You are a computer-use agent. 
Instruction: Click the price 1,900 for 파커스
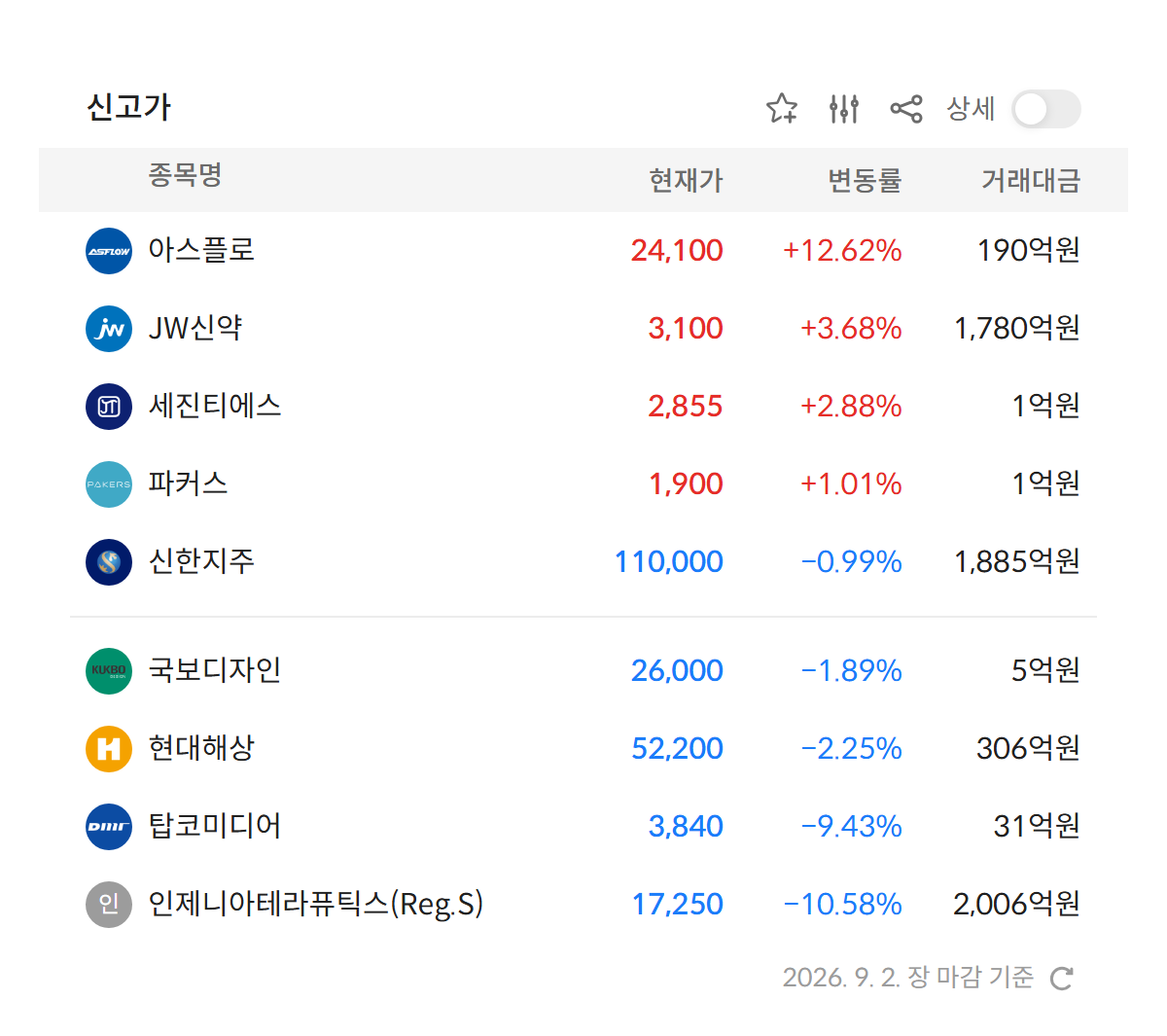[x=686, y=484]
